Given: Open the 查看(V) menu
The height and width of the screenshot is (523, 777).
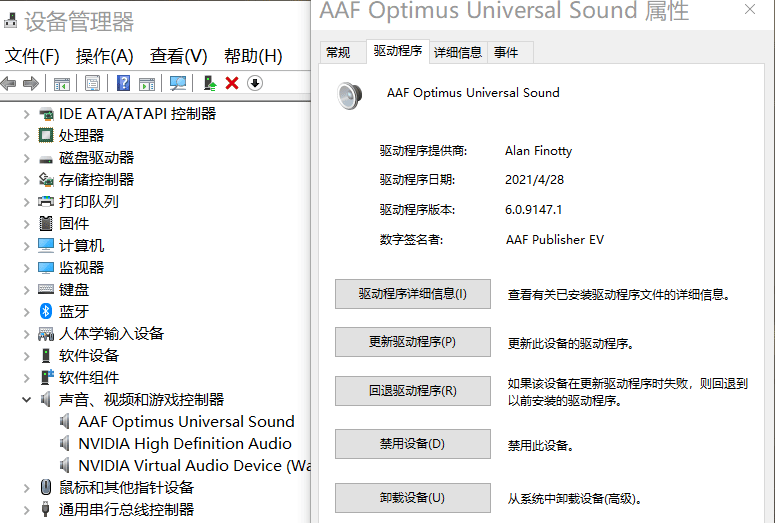Looking at the screenshot, I should (x=178, y=56).
